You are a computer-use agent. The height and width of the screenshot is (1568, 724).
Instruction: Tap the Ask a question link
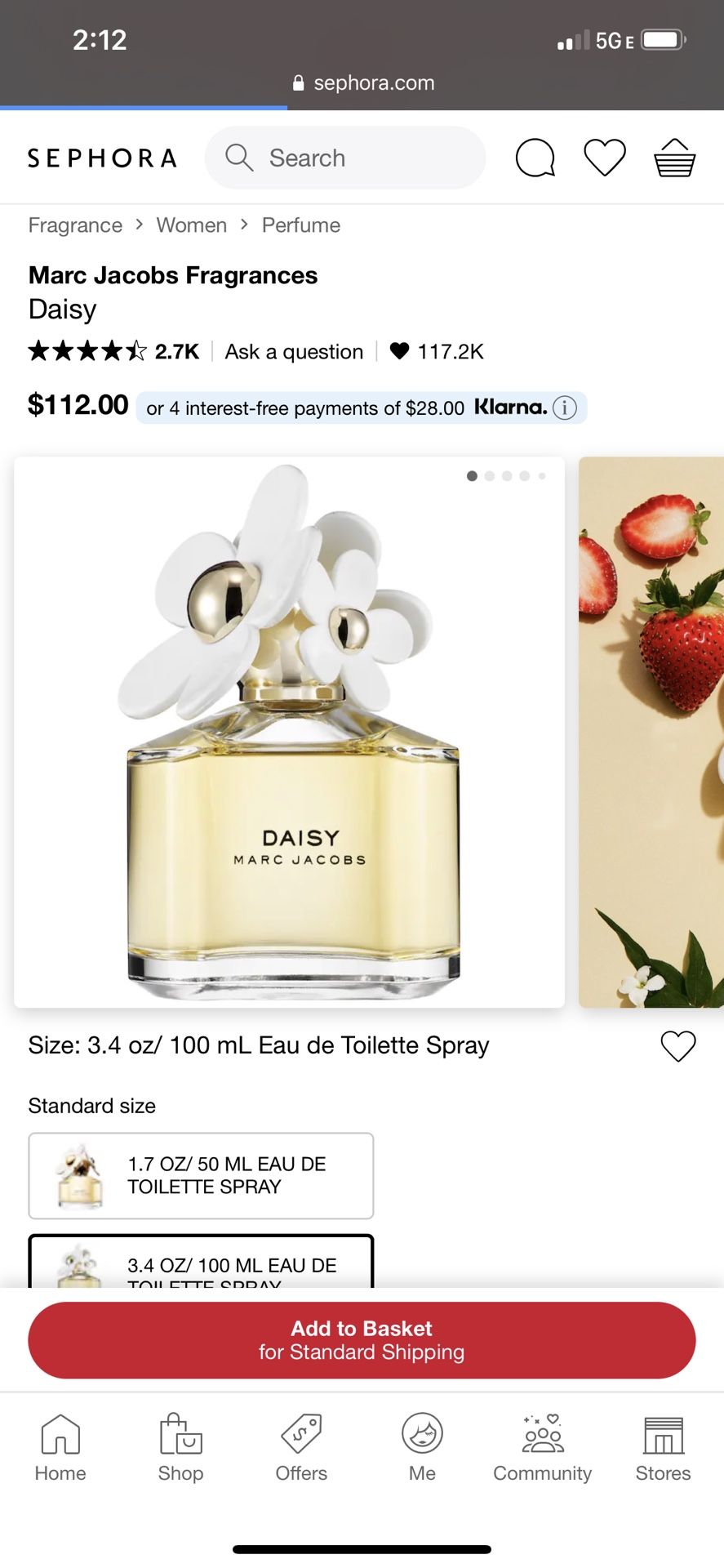point(294,352)
